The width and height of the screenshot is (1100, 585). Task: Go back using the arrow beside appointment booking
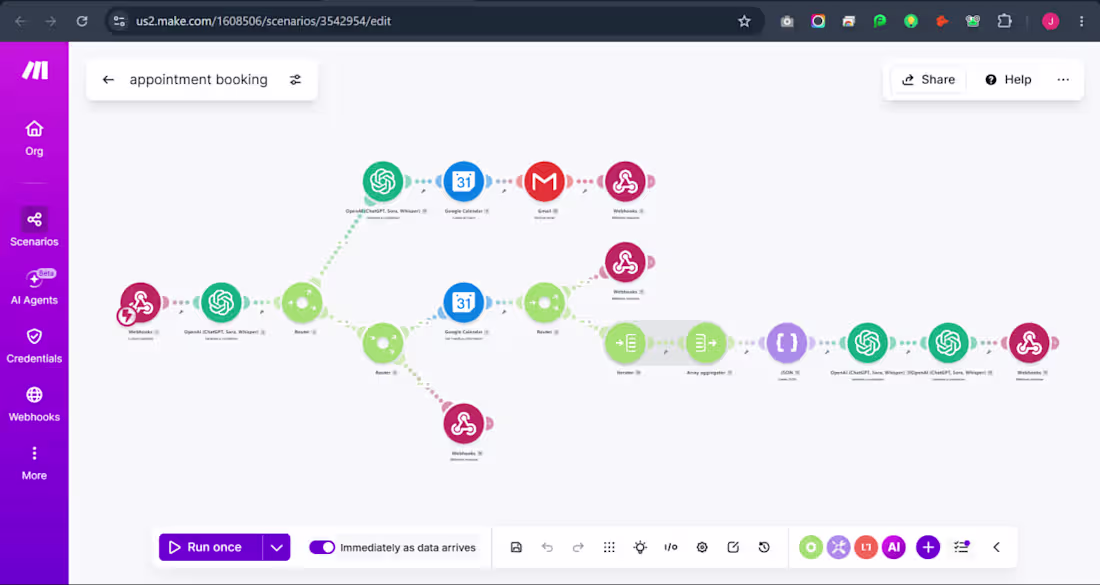108,80
